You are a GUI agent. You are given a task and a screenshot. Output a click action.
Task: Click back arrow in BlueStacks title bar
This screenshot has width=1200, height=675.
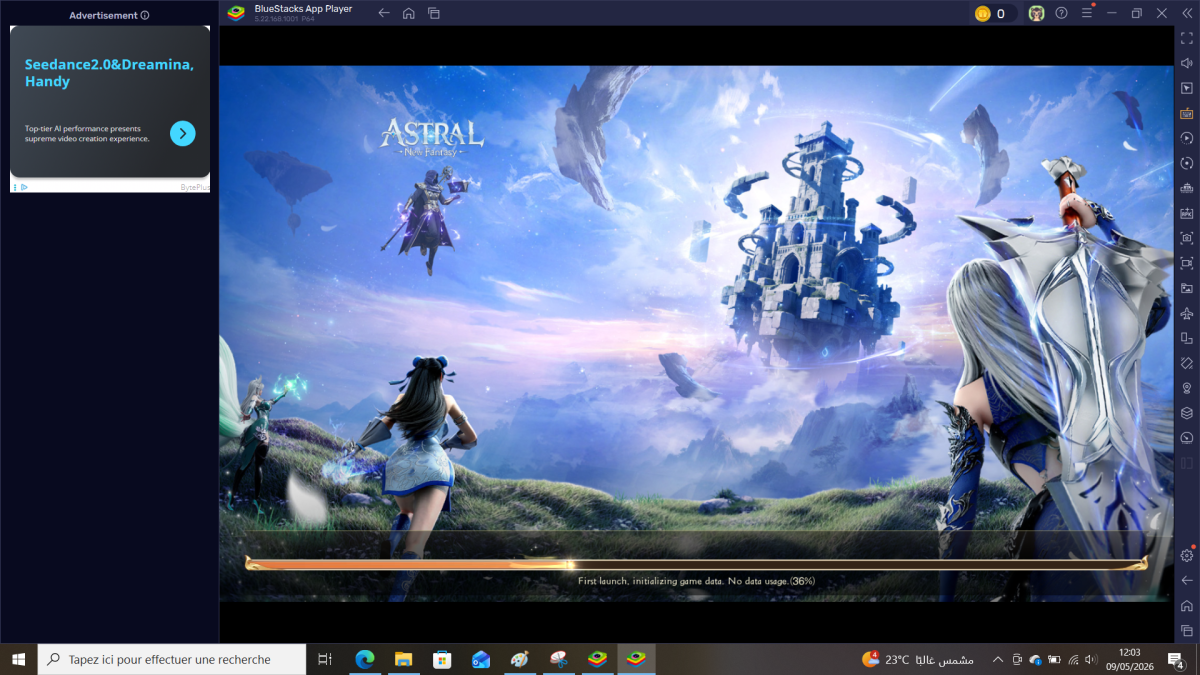(384, 13)
